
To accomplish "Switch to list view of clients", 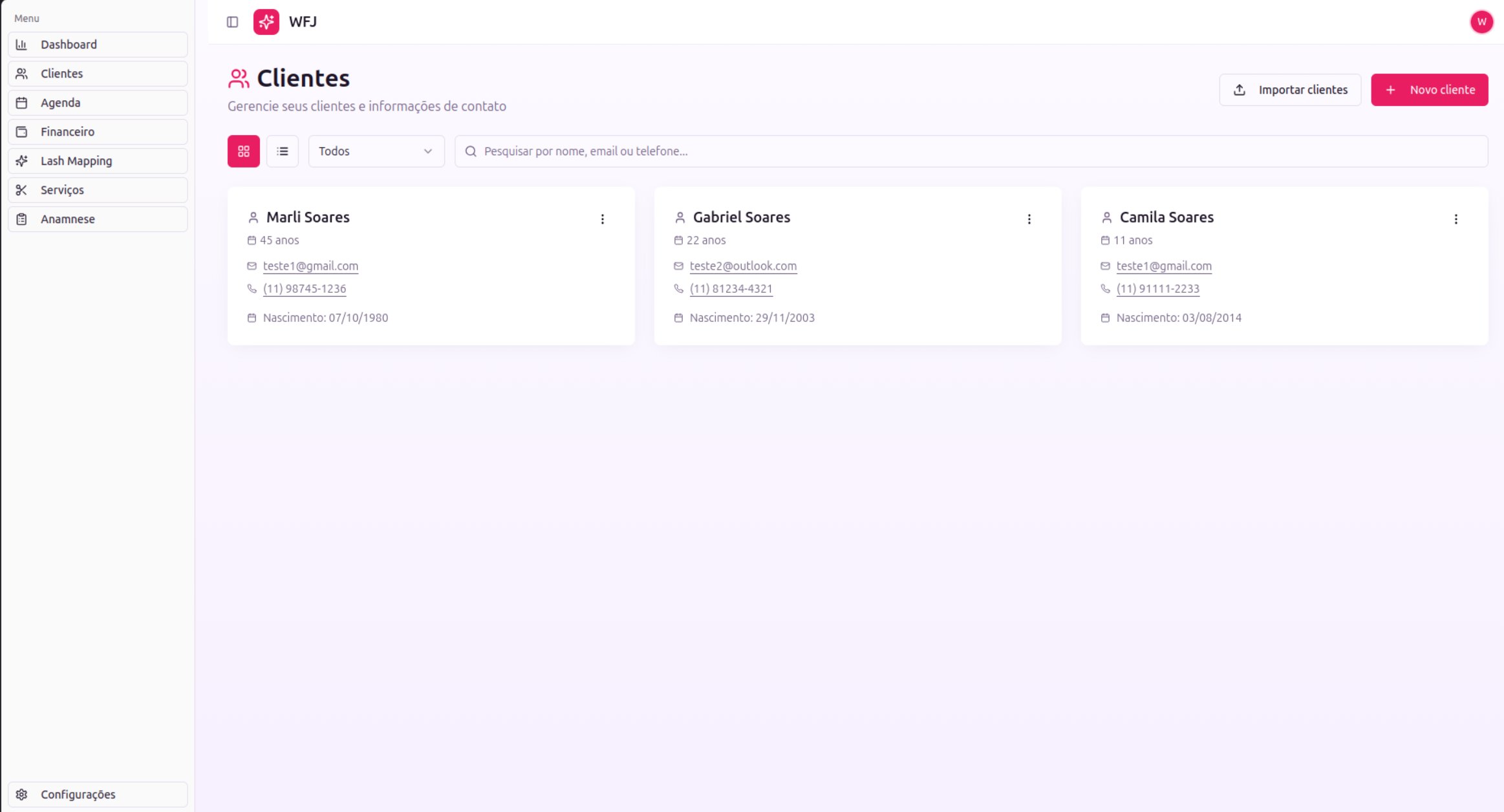I will (283, 151).
